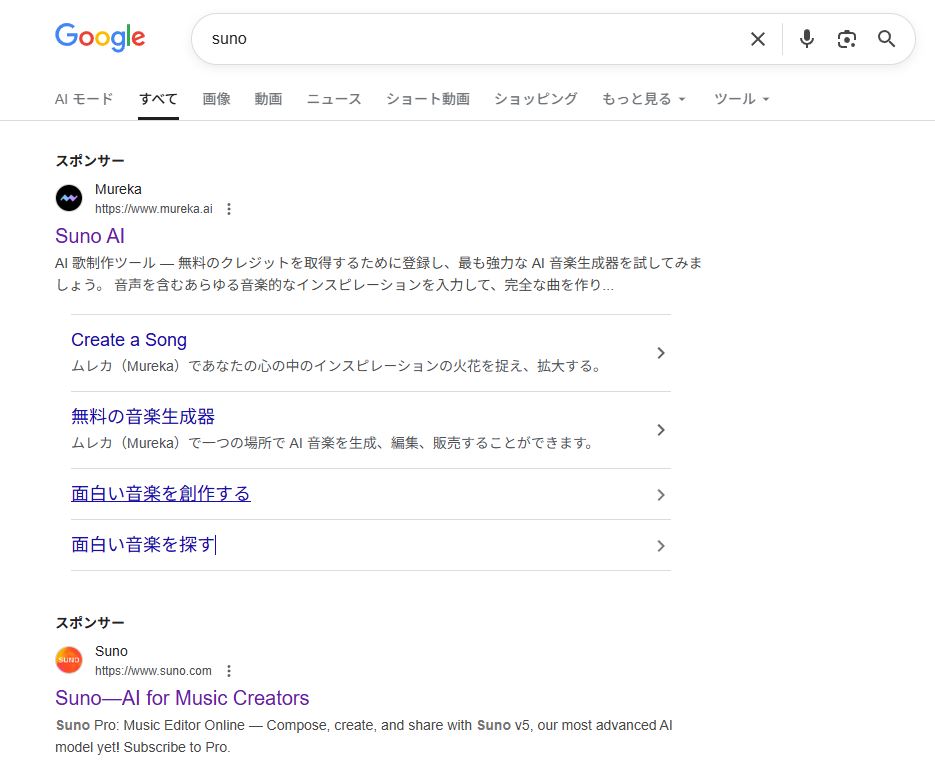Click chevron beside 面白い音楽を探す

(x=660, y=546)
